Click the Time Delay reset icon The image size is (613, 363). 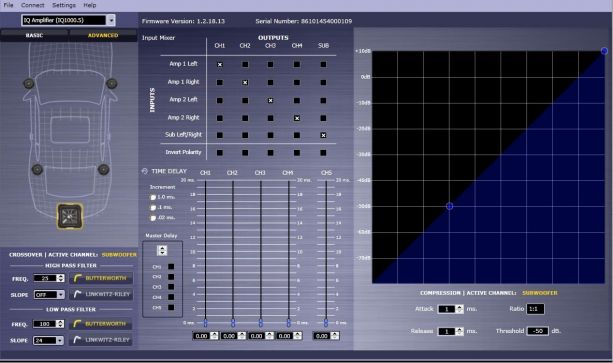(145, 171)
